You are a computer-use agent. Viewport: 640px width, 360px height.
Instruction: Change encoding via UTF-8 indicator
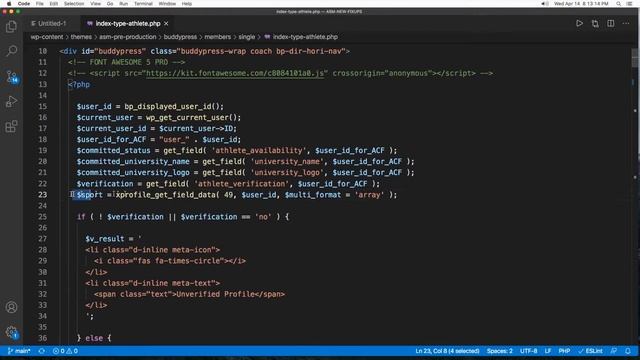529,351
